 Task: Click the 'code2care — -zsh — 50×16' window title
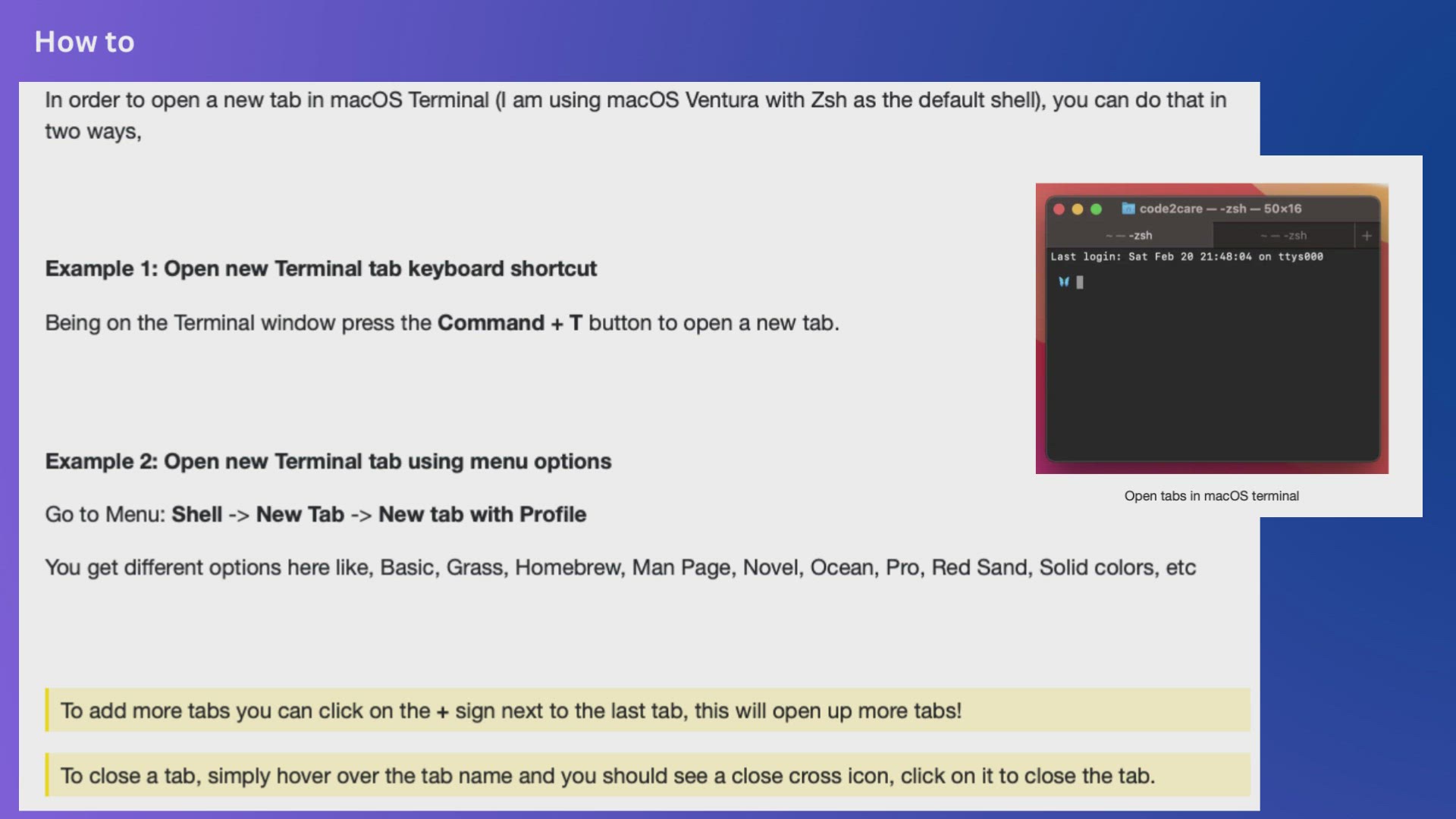(x=1220, y=209)
